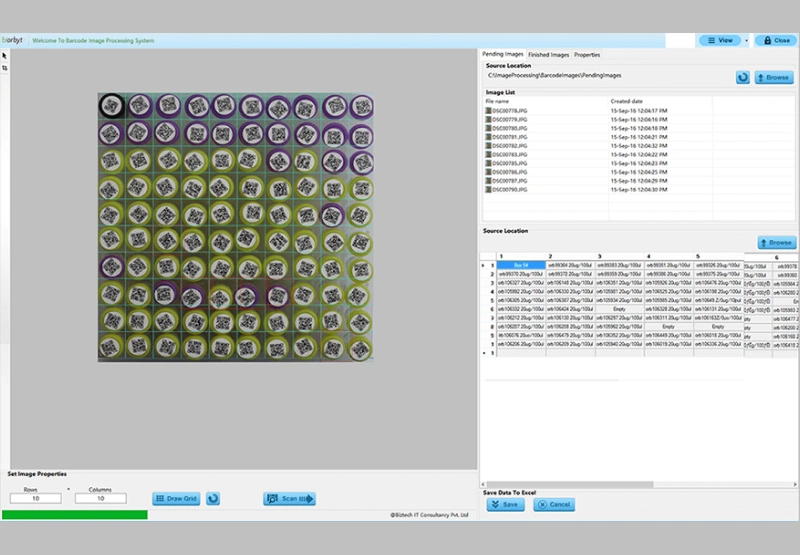Click the Draw Grid button

point(176,498)
